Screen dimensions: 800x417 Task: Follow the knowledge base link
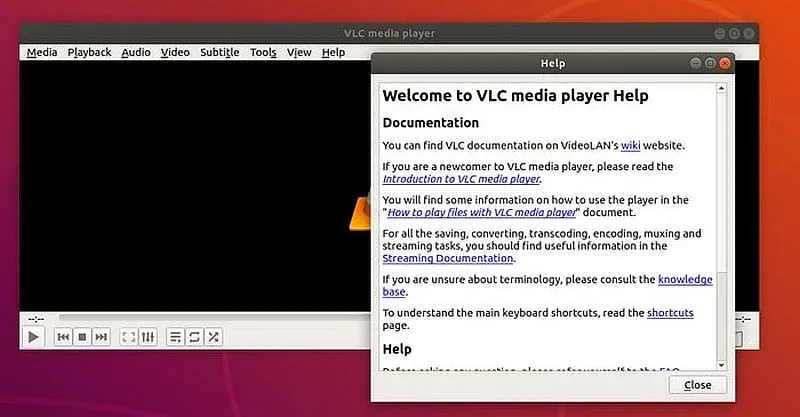click(x=685, y=279)
